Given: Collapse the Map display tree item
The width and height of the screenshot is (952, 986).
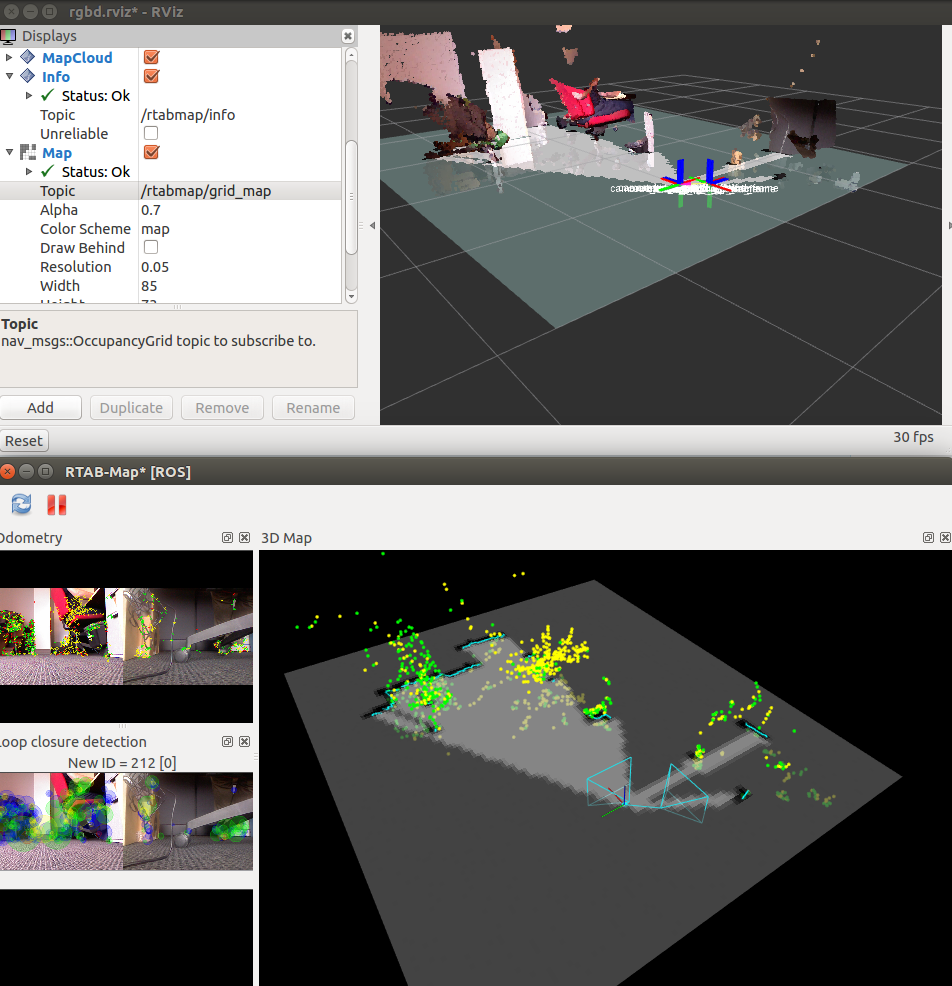Looking at the screenshot, I should [x=10, y=153].
